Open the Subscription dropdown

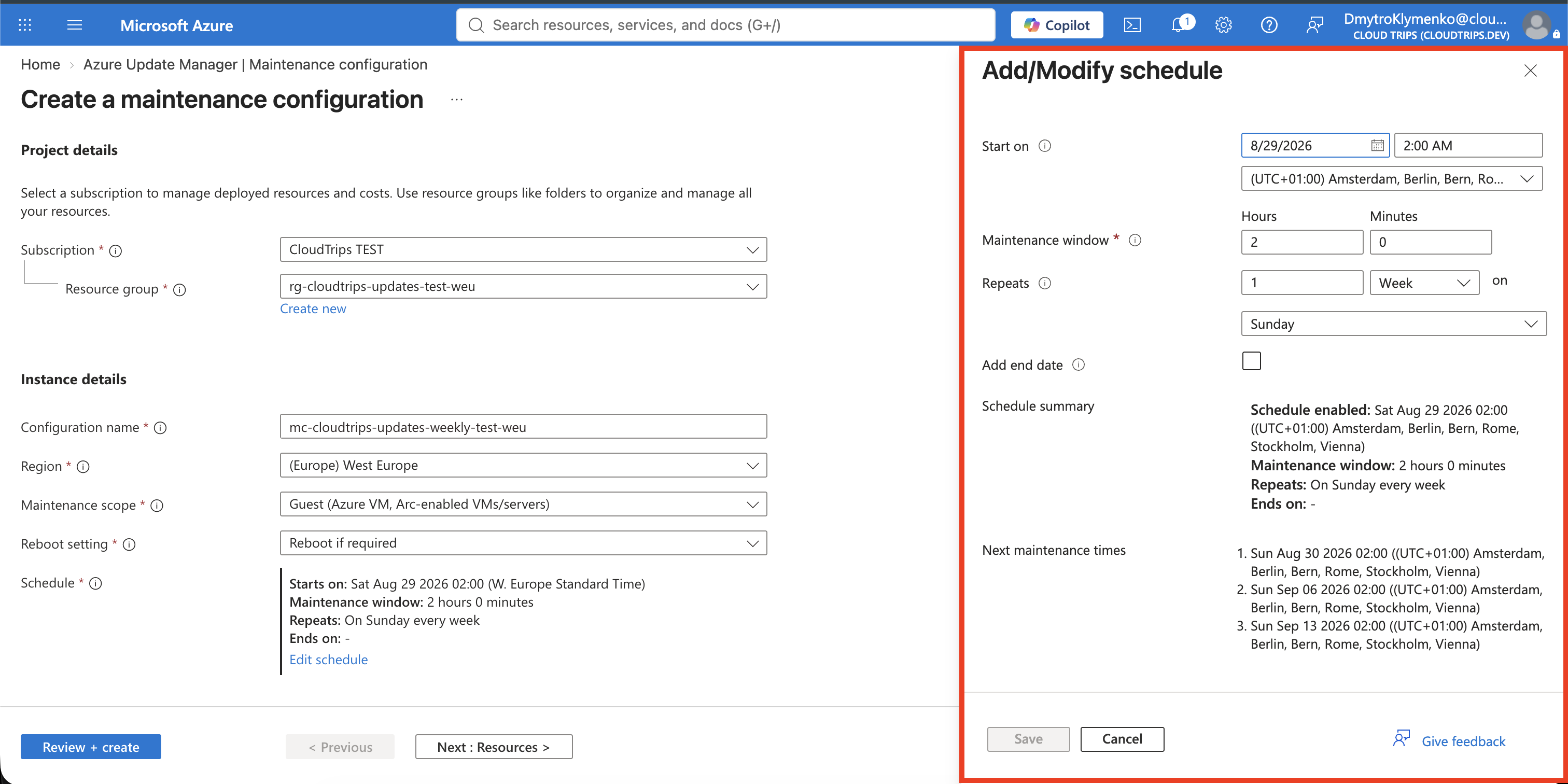tap(523, 249)
